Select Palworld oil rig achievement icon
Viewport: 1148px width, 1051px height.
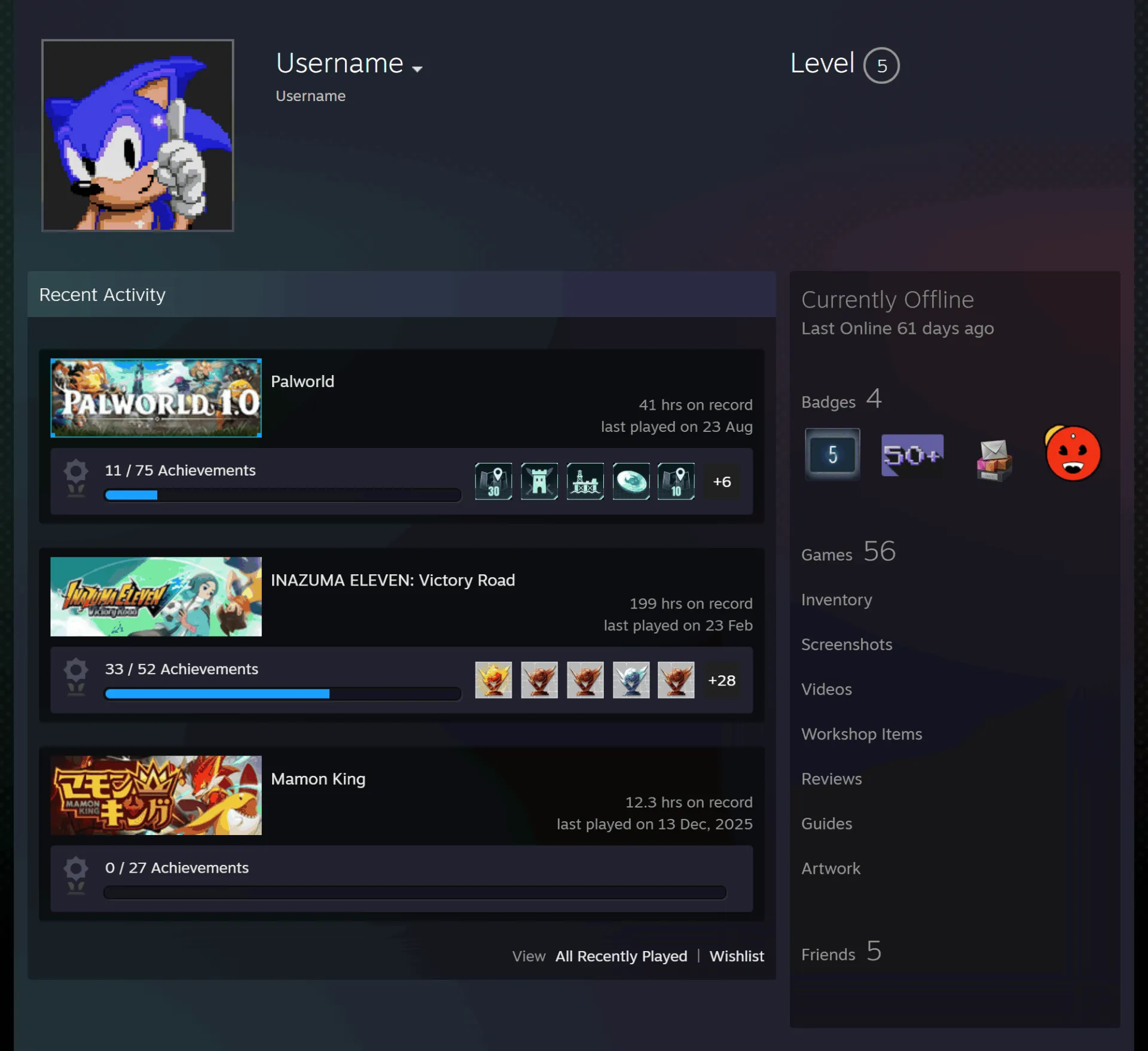point(585,481)
